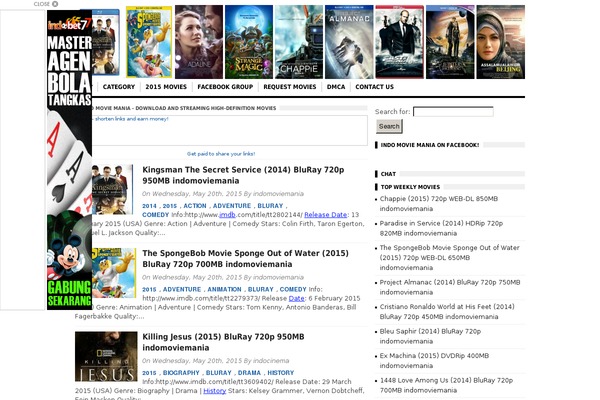Open Cristiano Ronaldo World at His Feet link
Image resolution: width=600 pixels, height=400 pixels.
pyautogui.click(x=447, y=312)
